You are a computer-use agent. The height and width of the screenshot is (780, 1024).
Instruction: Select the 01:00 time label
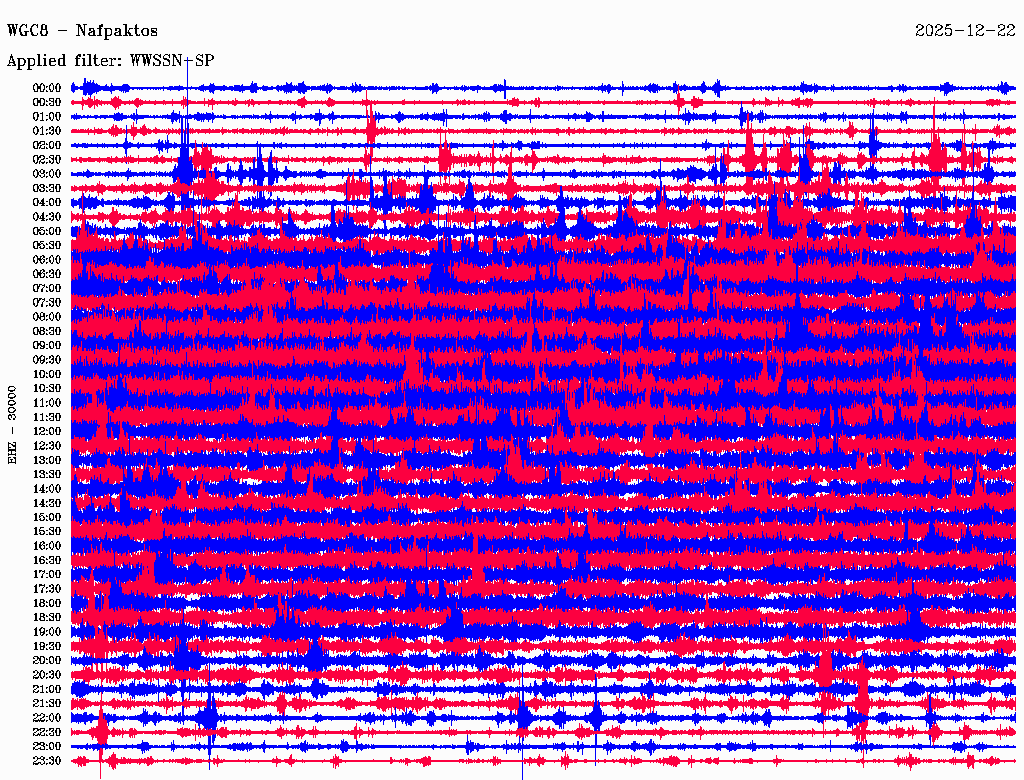click(x=47, y=117)
